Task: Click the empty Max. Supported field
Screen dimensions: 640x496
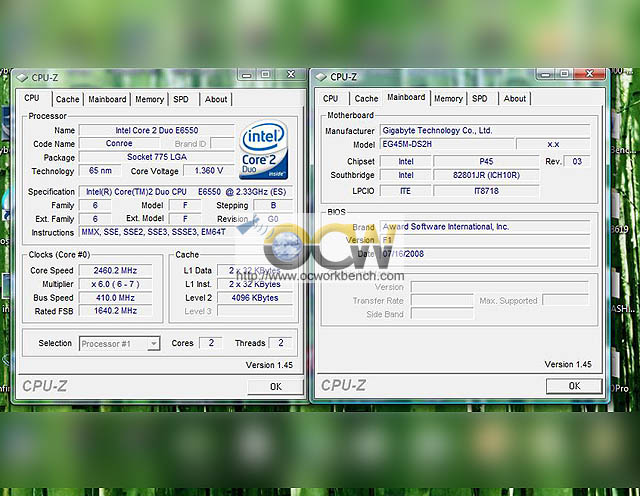Action: tap(566, 300)
